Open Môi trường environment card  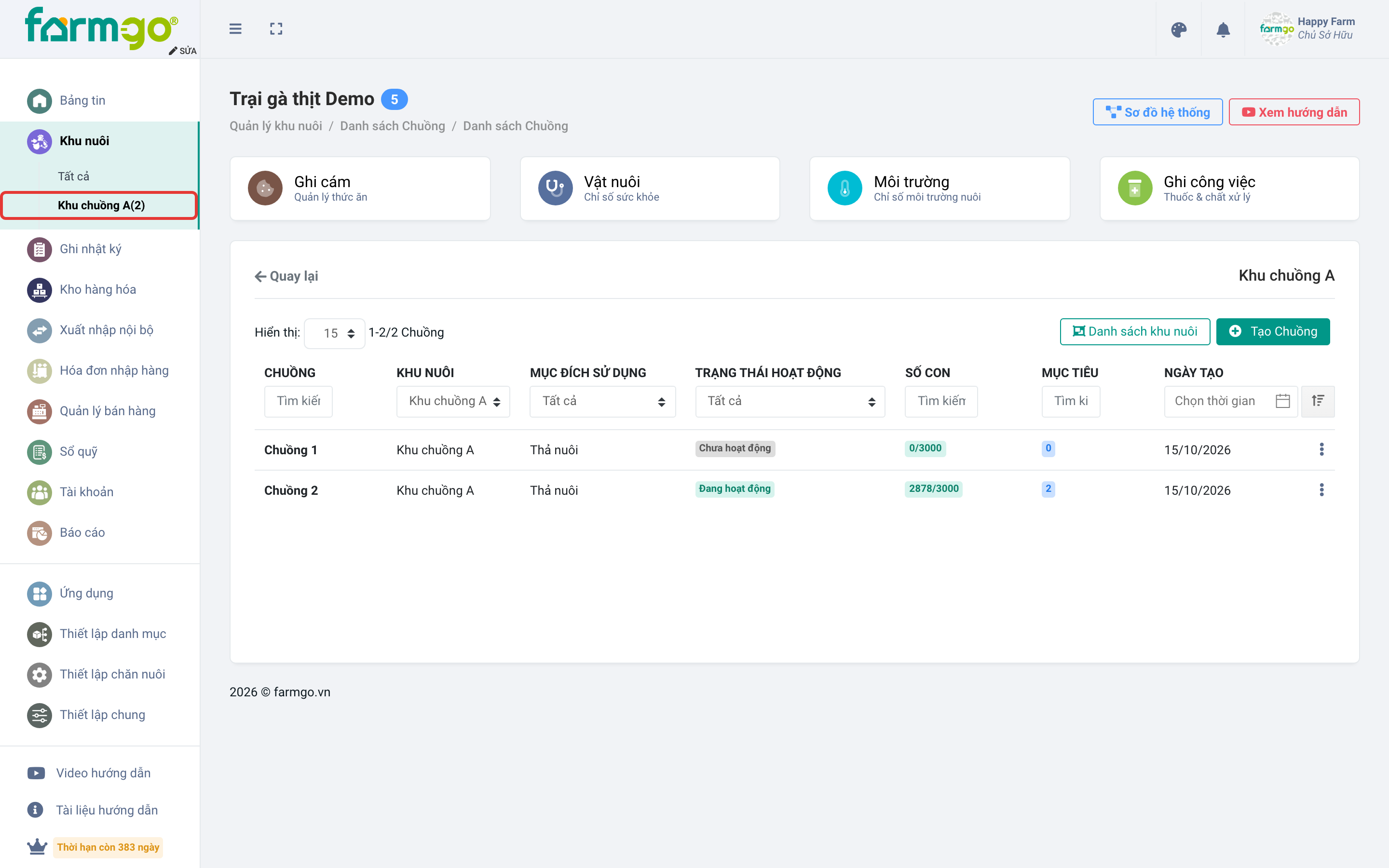940,188
